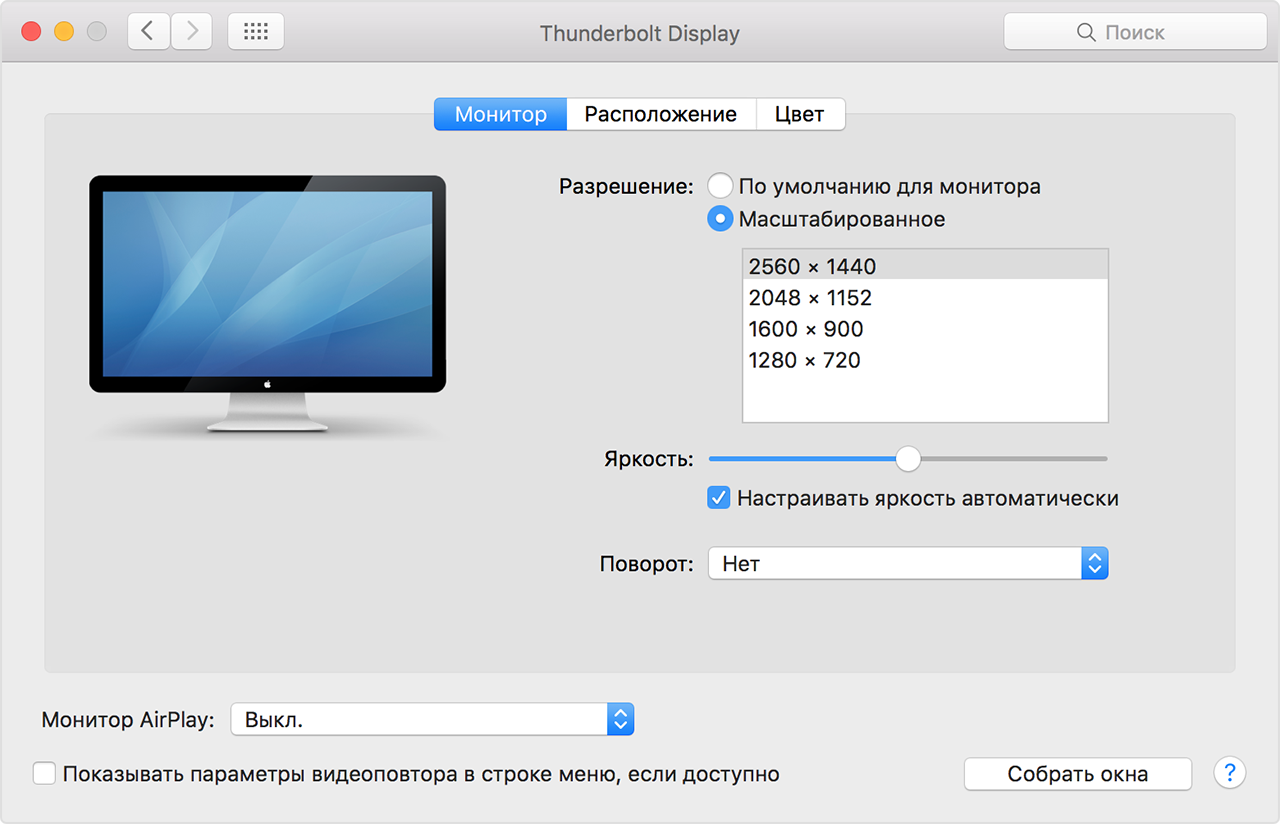
Task: Show all preferences with grid icon
Action: 256,32
